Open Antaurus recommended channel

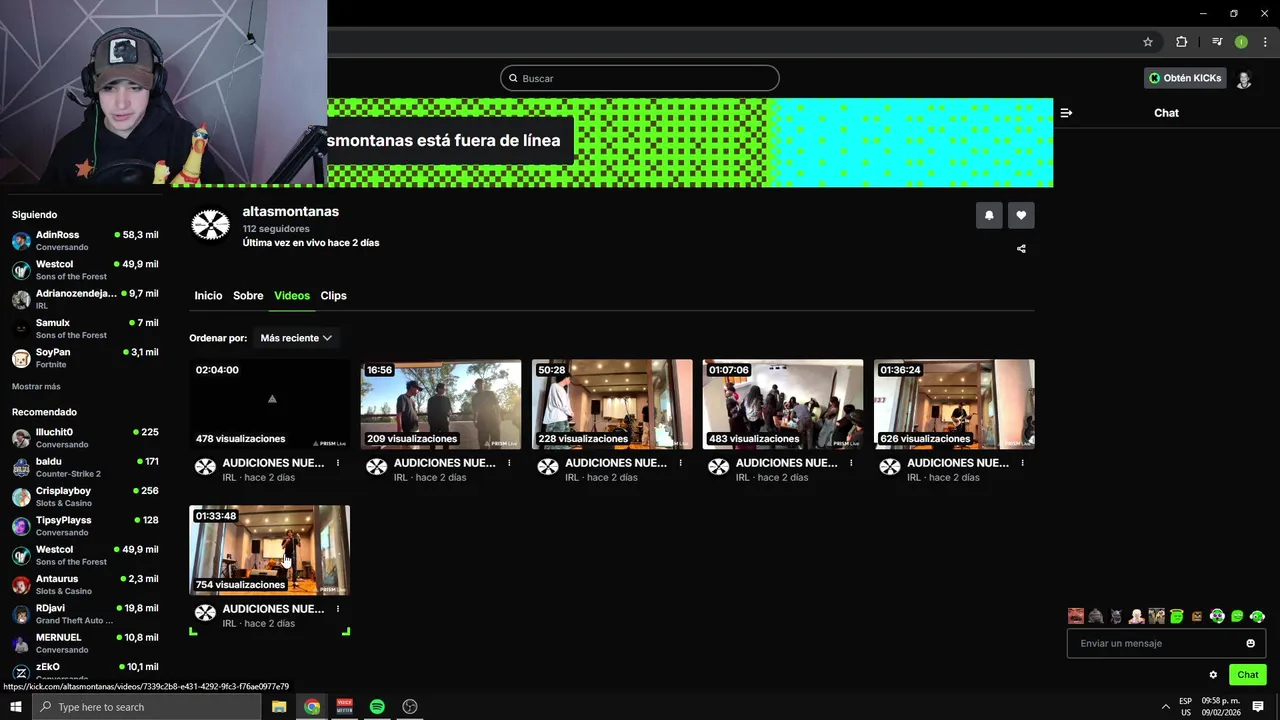84,584
